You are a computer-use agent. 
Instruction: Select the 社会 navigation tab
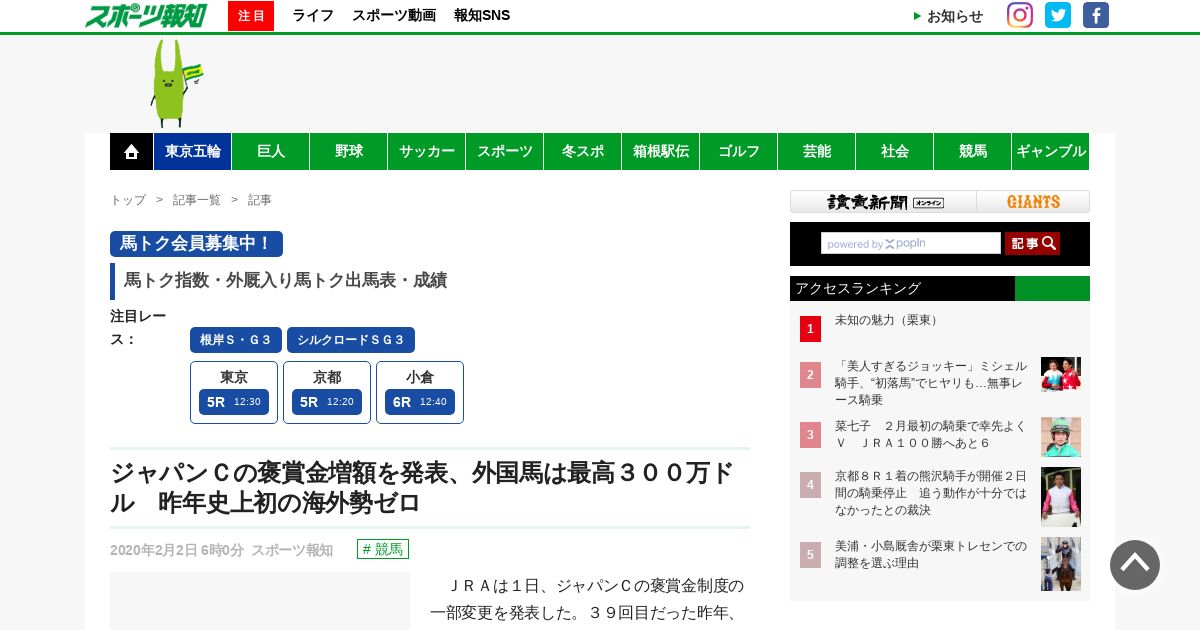[895, 151]
